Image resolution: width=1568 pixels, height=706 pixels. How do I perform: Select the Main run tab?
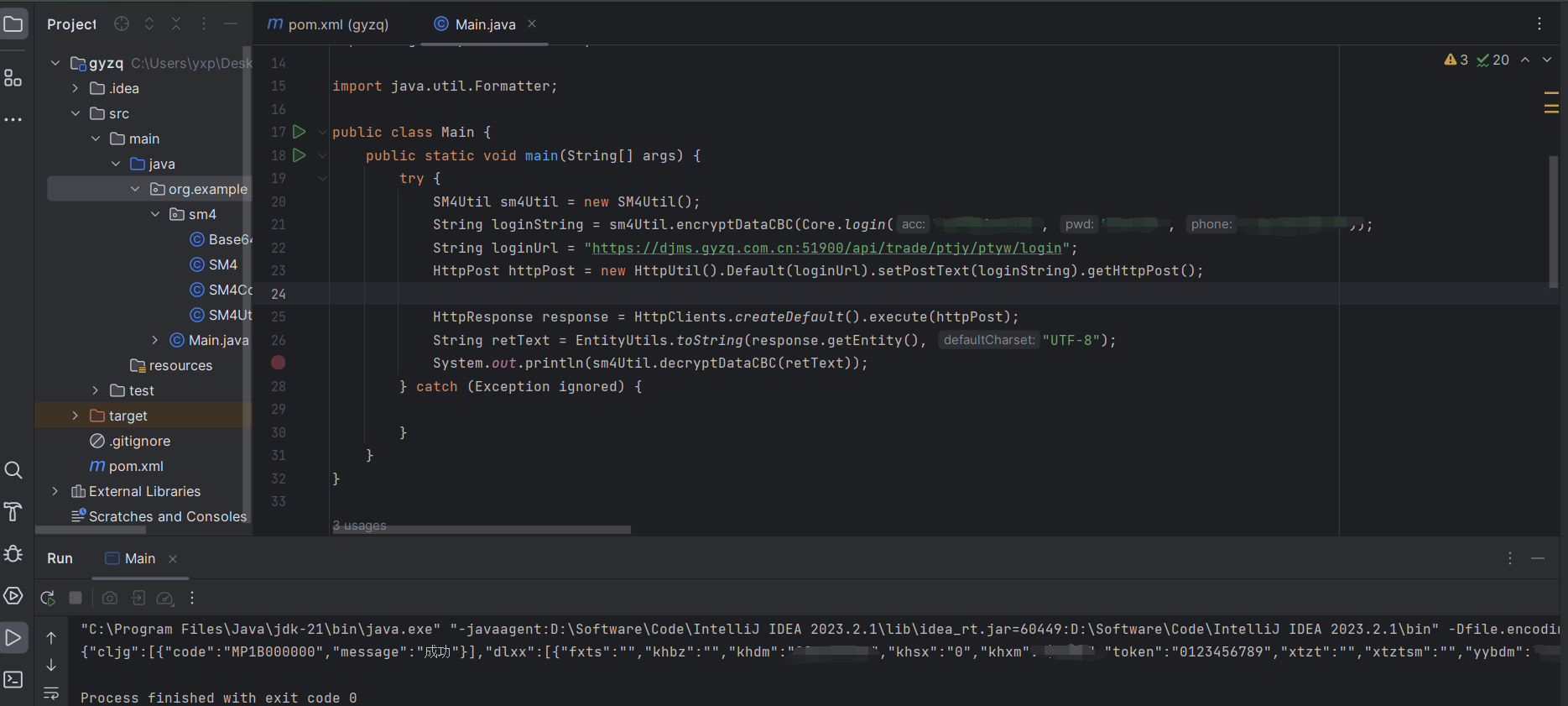tap(140, 558)
